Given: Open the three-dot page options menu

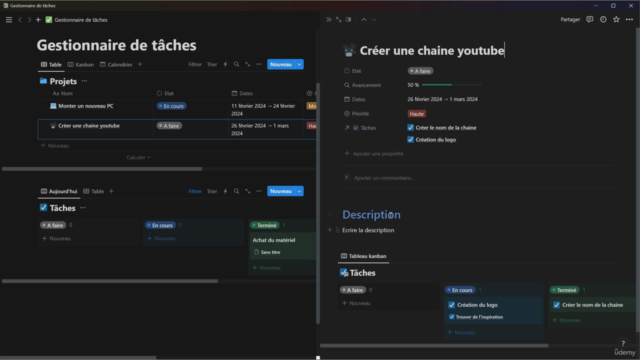Looking at the screenshot, I should (629, 19).
